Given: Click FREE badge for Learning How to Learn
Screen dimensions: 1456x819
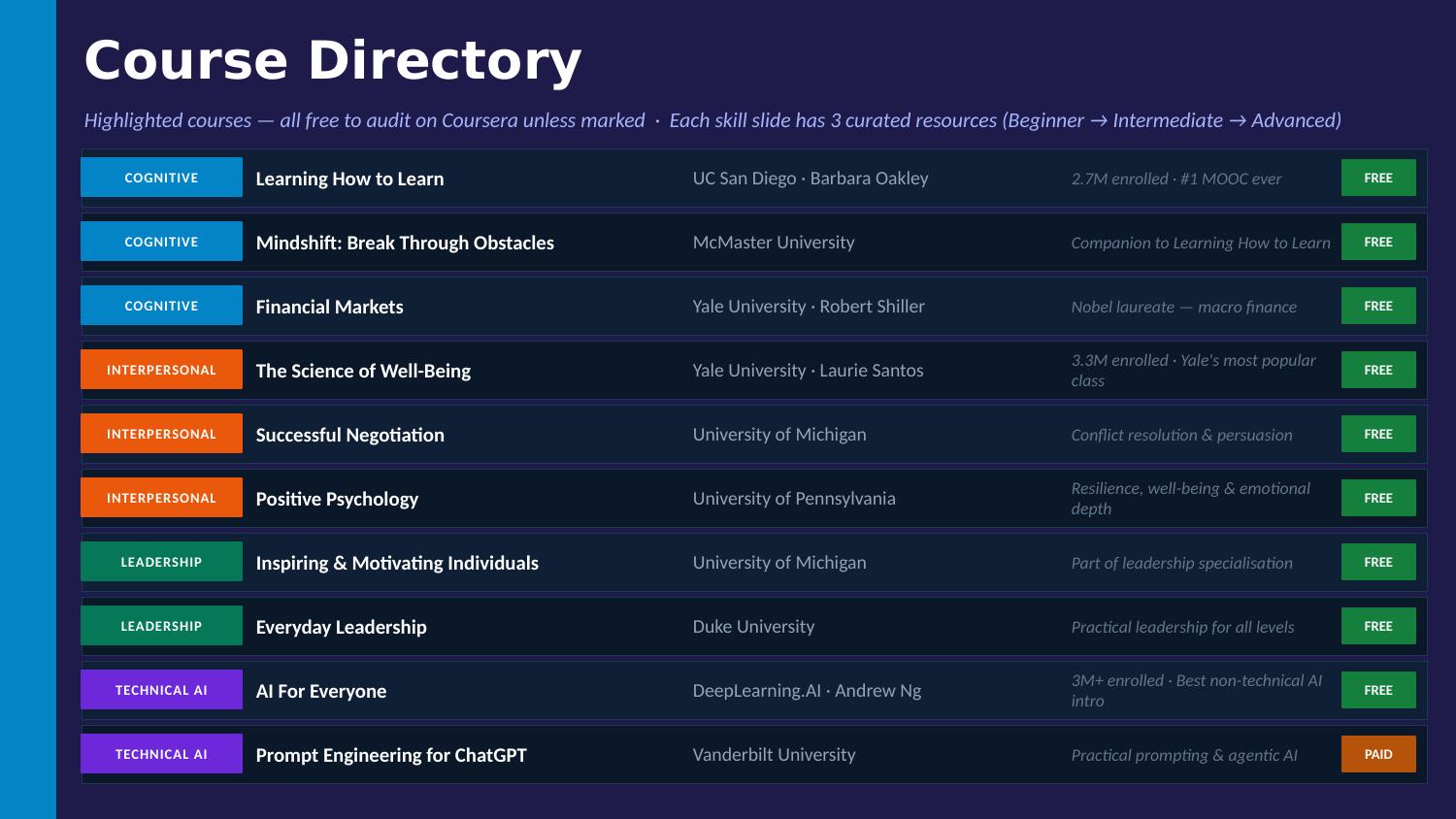Looking at the screenshot, I should coord(1378,178).
